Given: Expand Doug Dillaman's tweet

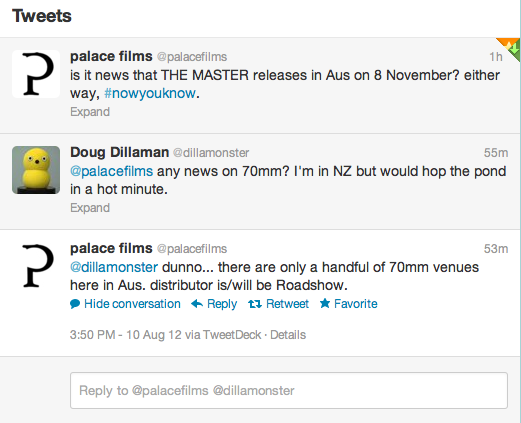Looking at the screenshot, I should 90,208.
